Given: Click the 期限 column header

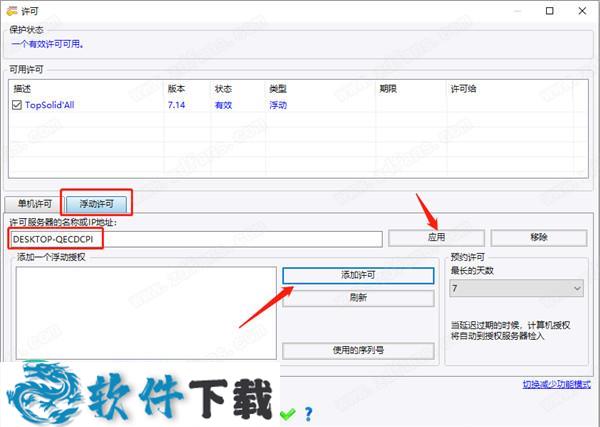Looking at the screenshot, I should point(388,89).
